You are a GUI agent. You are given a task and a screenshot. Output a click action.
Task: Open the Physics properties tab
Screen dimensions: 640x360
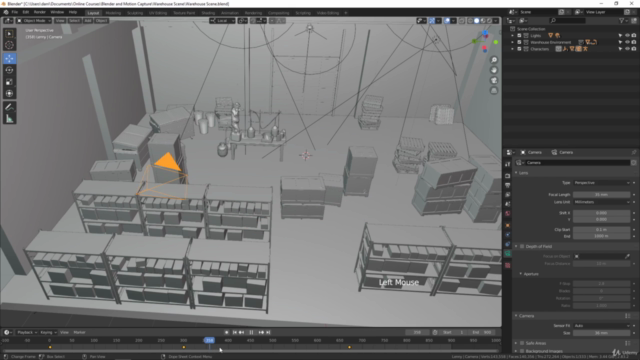507,235
